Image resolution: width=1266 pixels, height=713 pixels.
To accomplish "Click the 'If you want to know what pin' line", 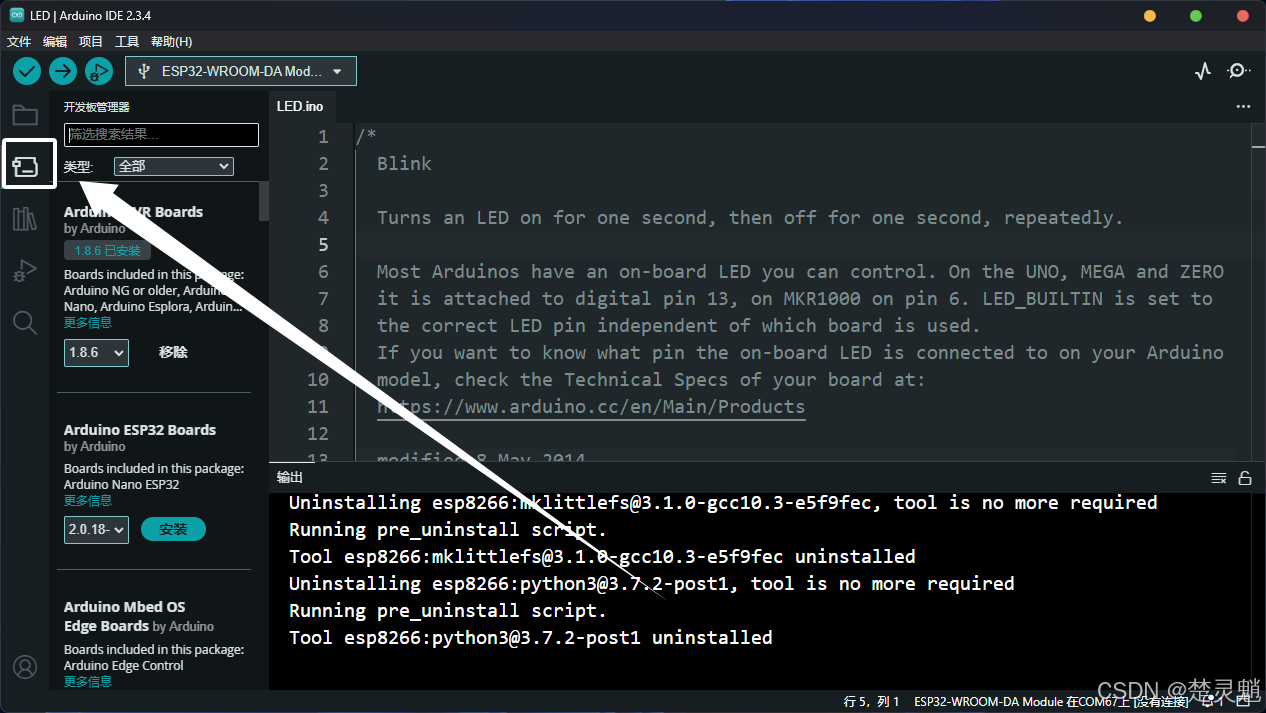I will [x=800, y=353].
